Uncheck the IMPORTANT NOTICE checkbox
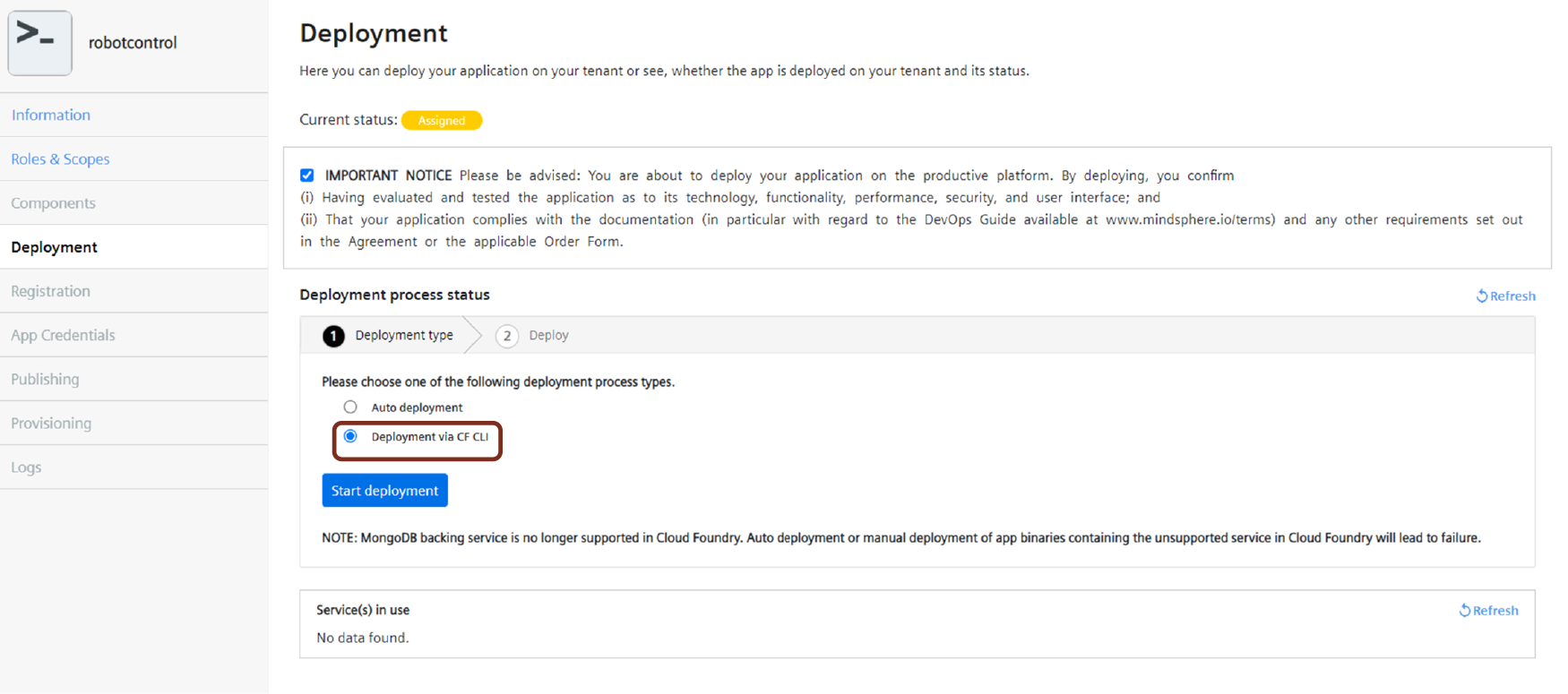1568x694 pixels. click(307, 176)
